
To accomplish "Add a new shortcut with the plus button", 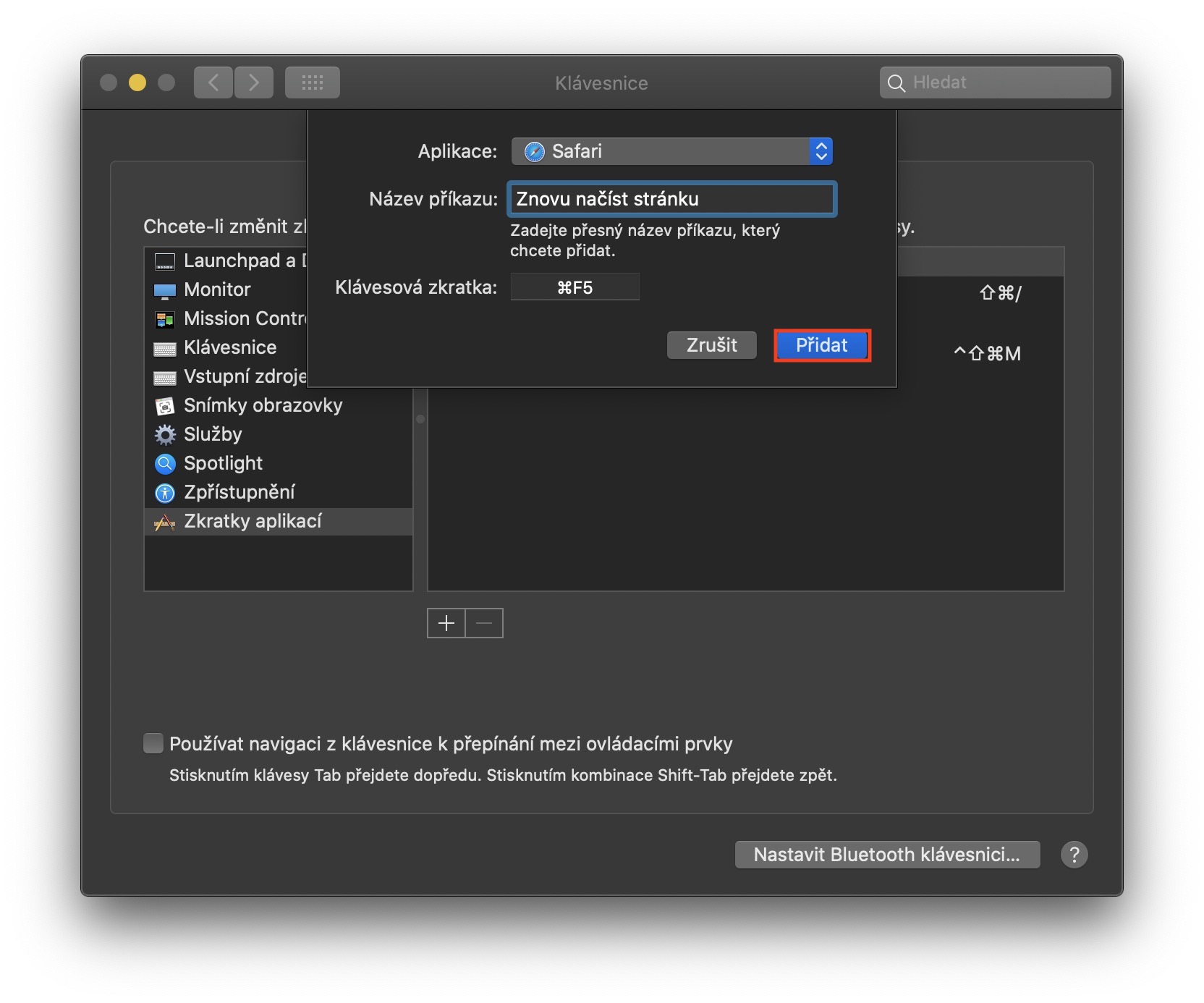I will click(x=446, y=623).
